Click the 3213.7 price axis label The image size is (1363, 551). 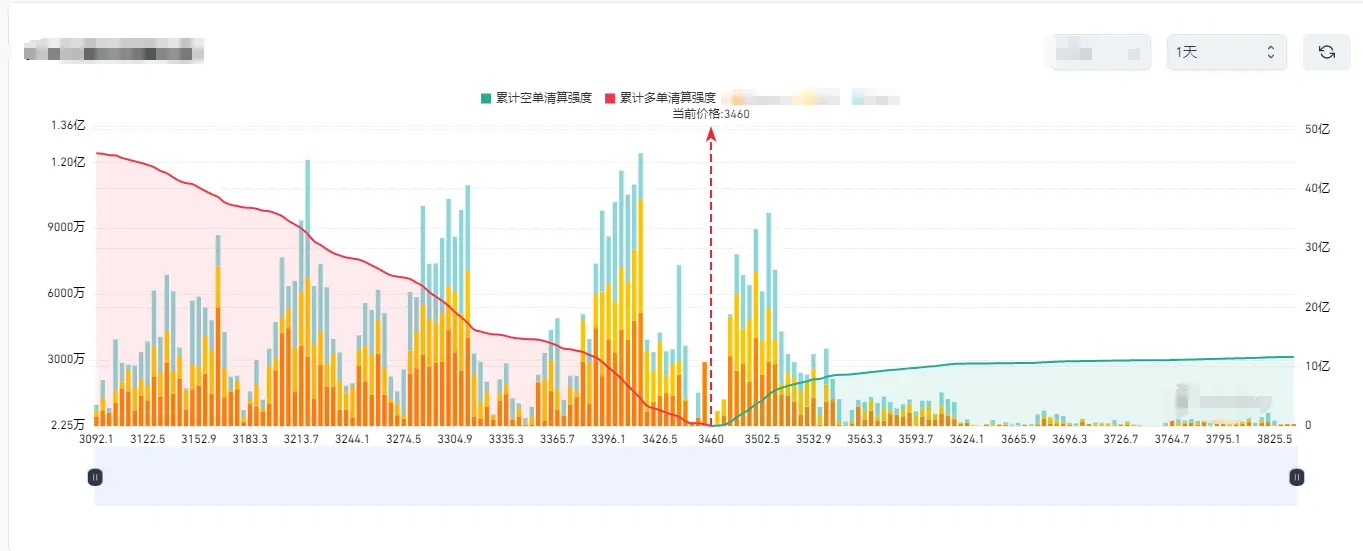(x=301, y=439)
